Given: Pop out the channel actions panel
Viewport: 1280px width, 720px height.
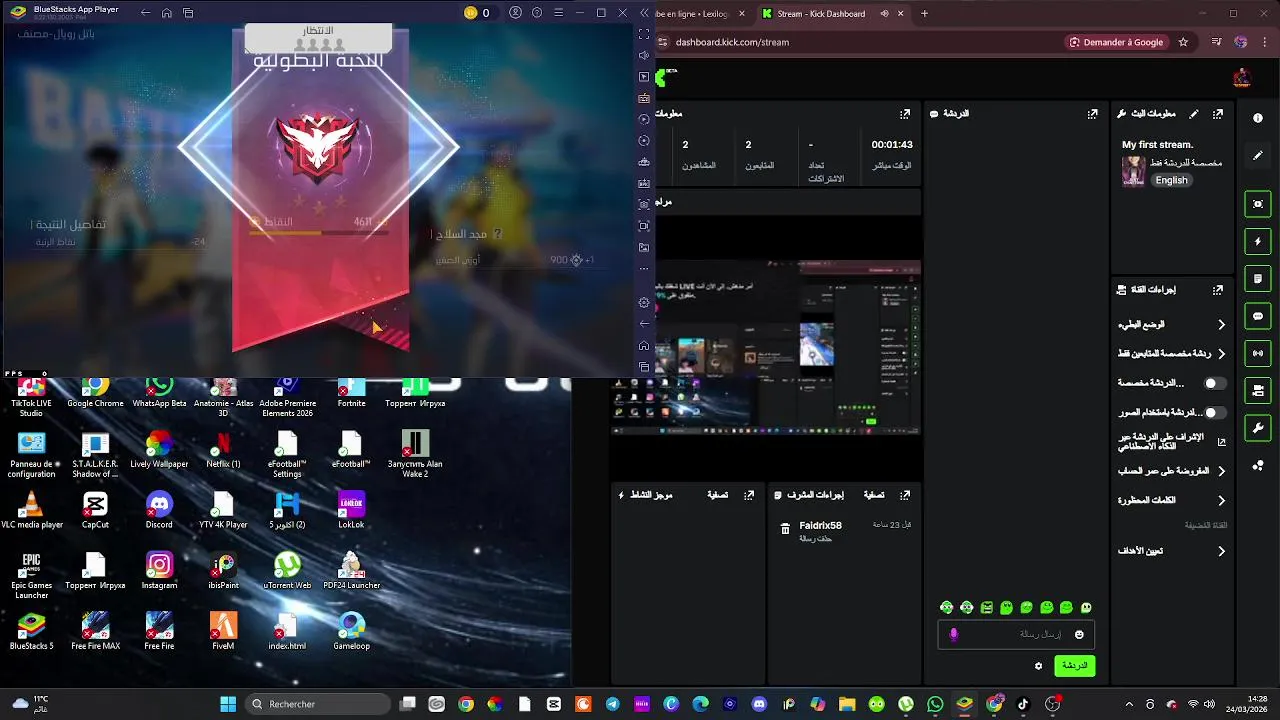Looking at the screenshot, I should [x=1218, y=290].
